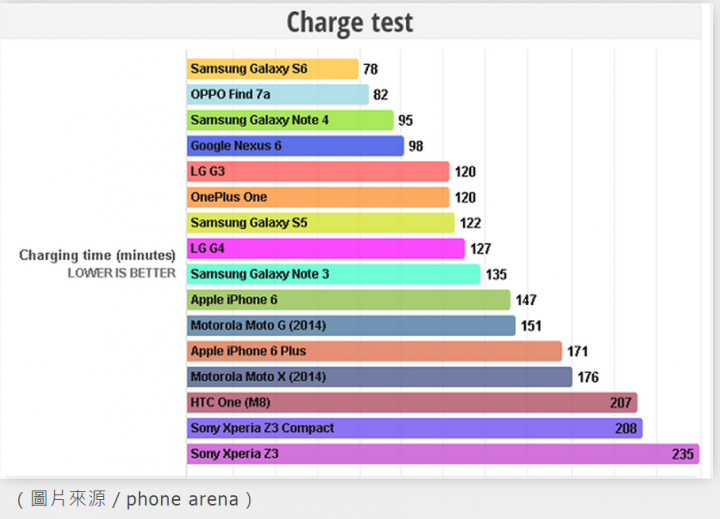Click the LG G3 bar
Screen dimensions: 720x519
point(318,172)
